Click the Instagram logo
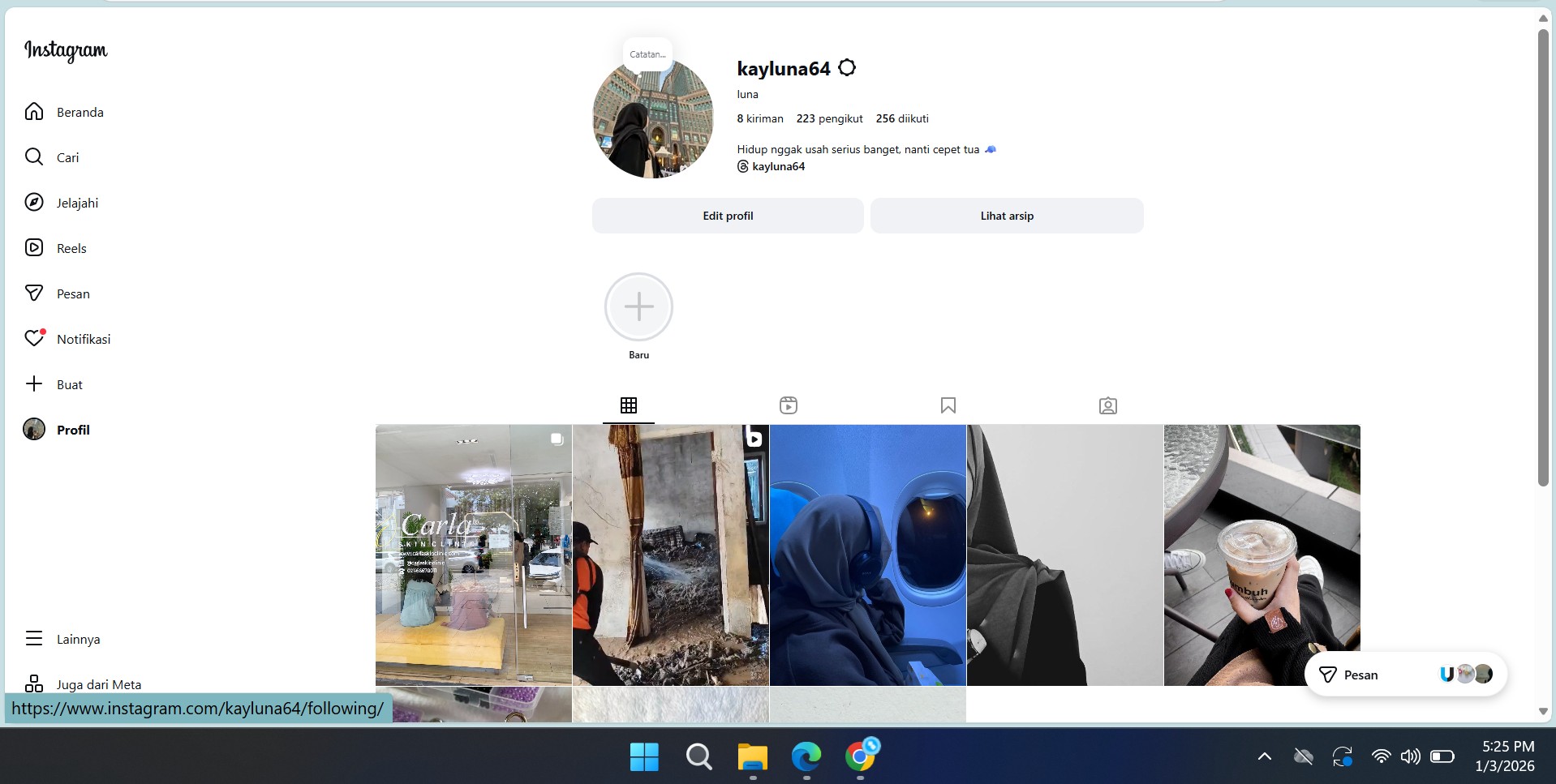1556x784 pixels. (x=66, y=50)
